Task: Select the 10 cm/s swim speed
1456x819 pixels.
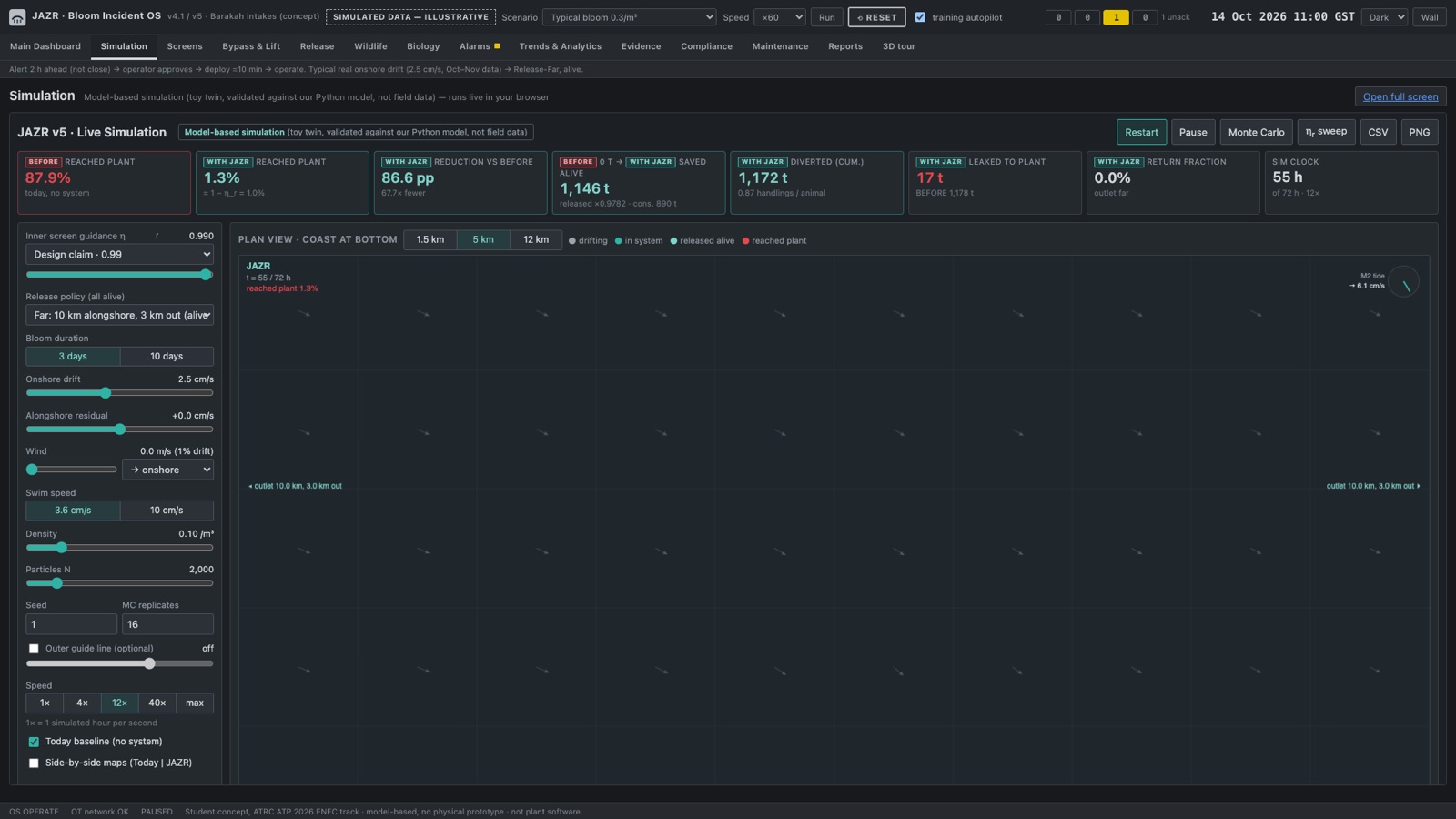Action: (167, 511)
